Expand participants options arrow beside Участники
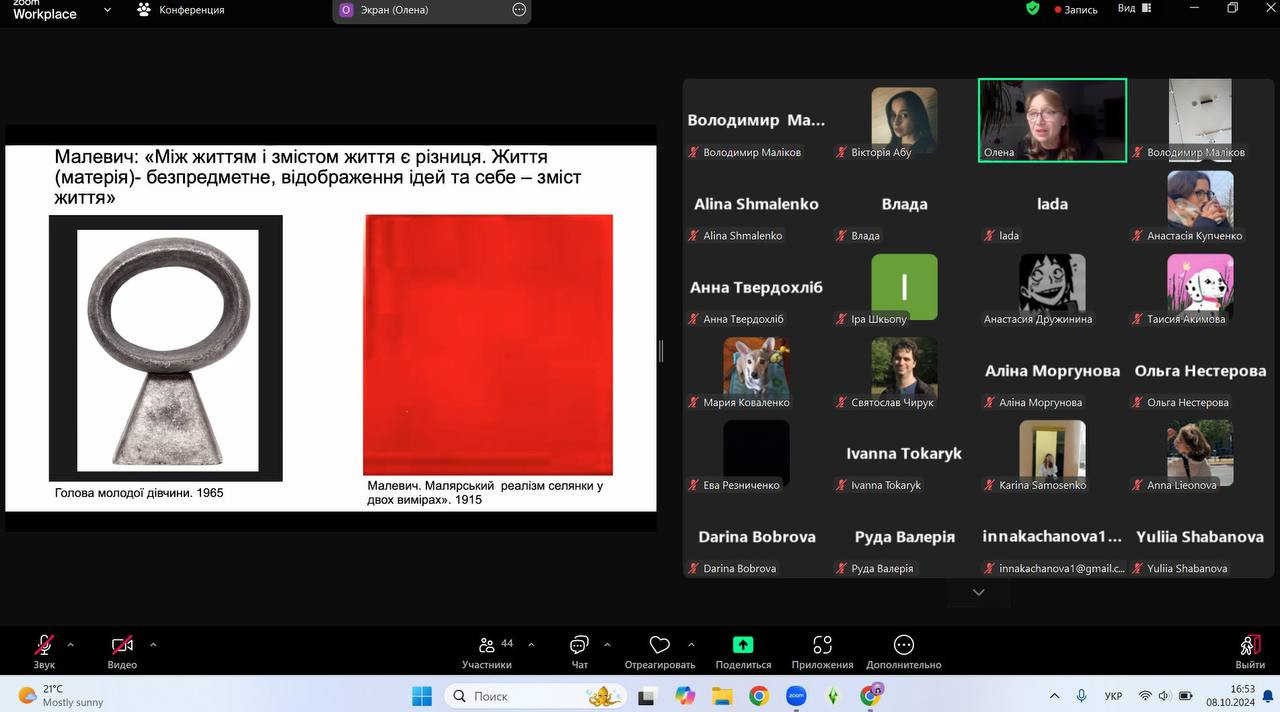This screenshot has height=712, width=1280. click(x=531, y=644)
